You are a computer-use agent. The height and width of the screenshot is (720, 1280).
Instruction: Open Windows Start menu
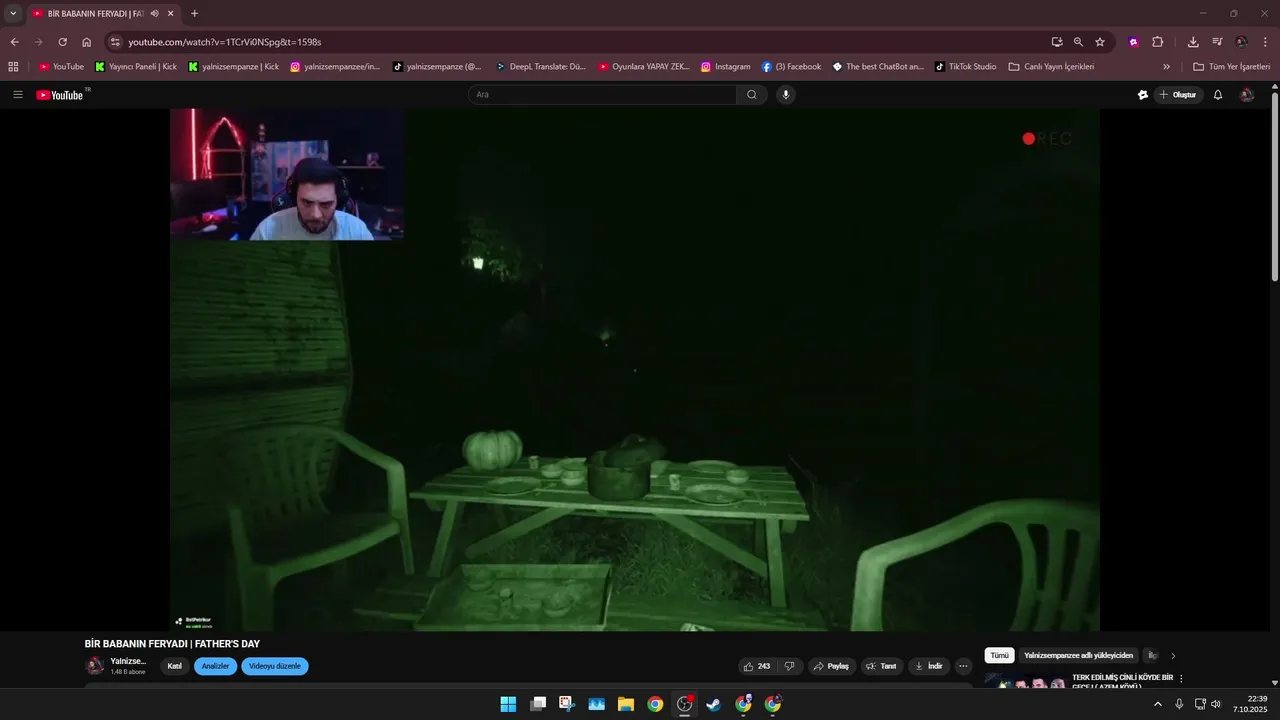click(508, 704)
